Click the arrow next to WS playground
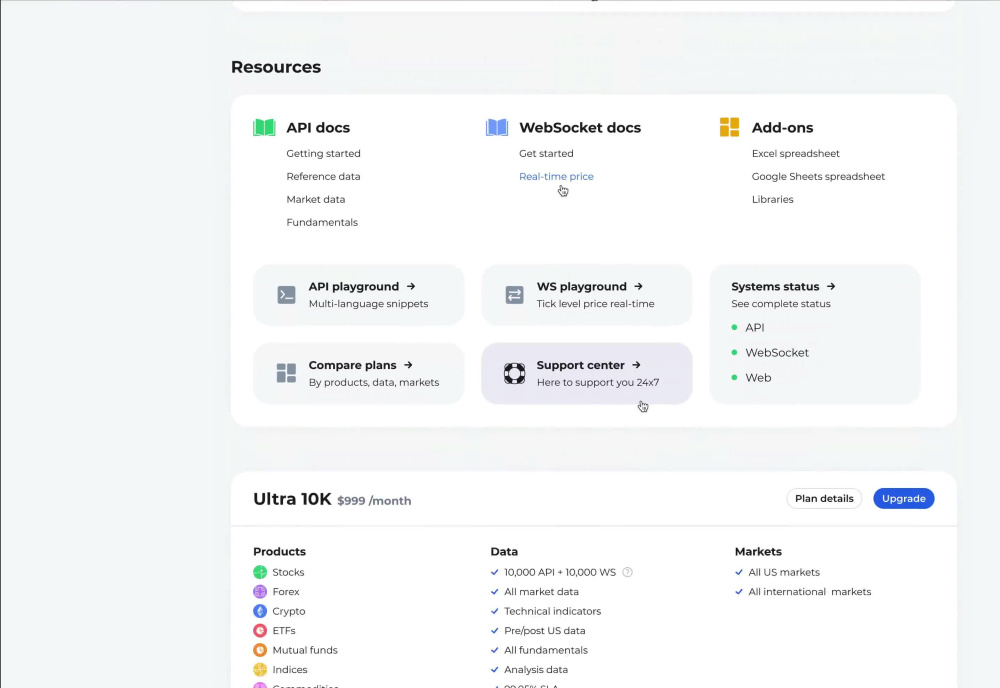This screenshot has height=688, width=1000. coord(638,287)
